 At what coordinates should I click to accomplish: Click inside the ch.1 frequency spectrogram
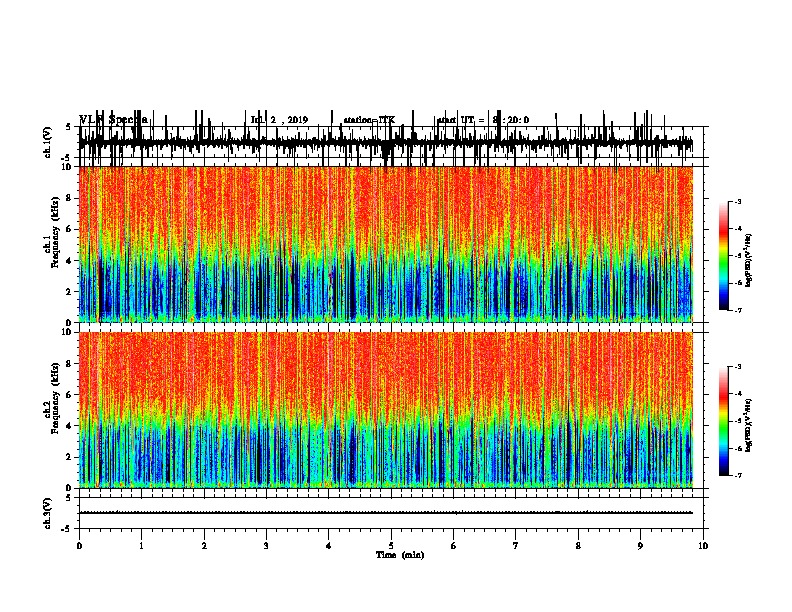[386, 244]
